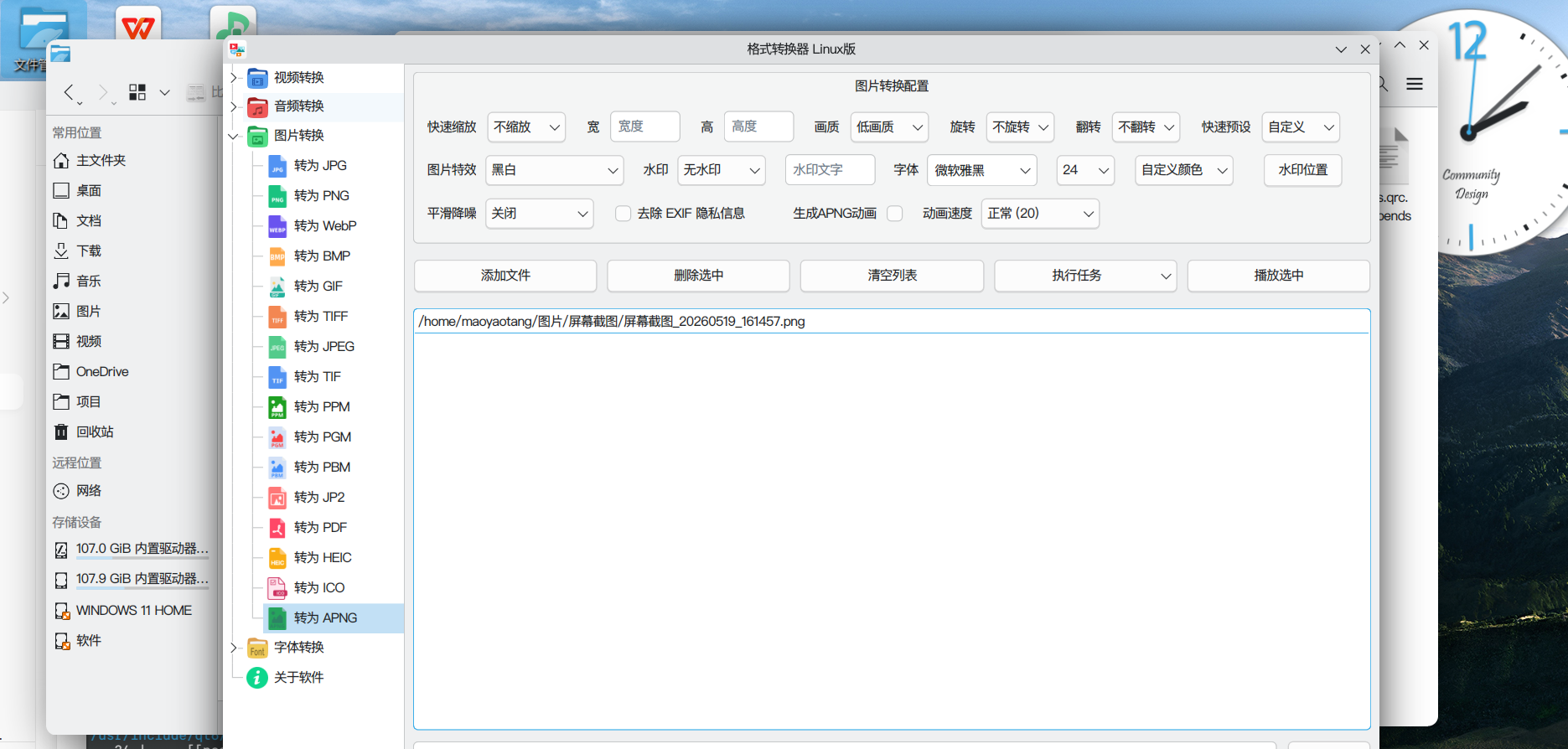
Task: Click the 水印文字 input field
Action: click(830, 170)
